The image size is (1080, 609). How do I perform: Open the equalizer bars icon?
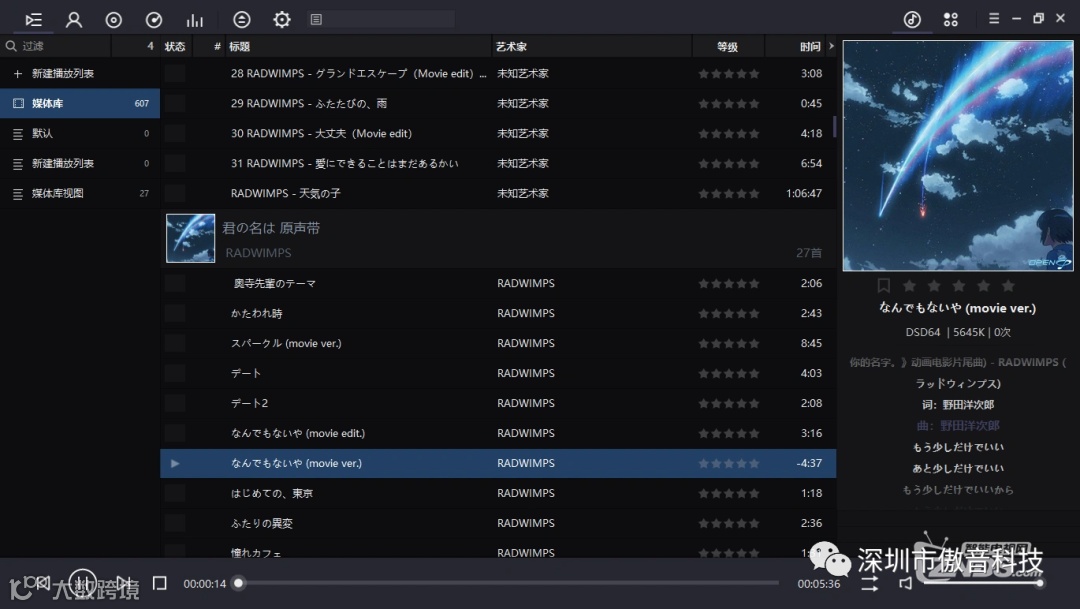195,19
